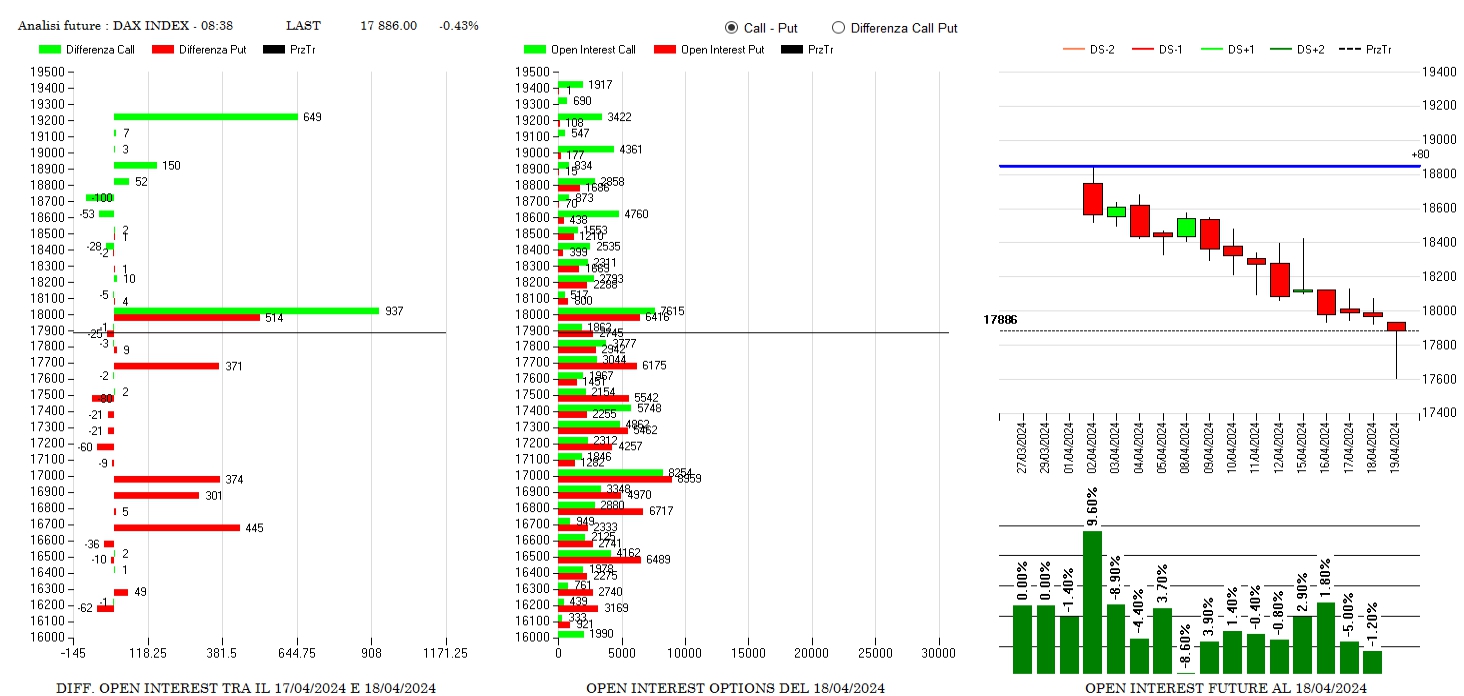
Task: Click the green Differenza Call legend swatch
Action: coord(50,49)
